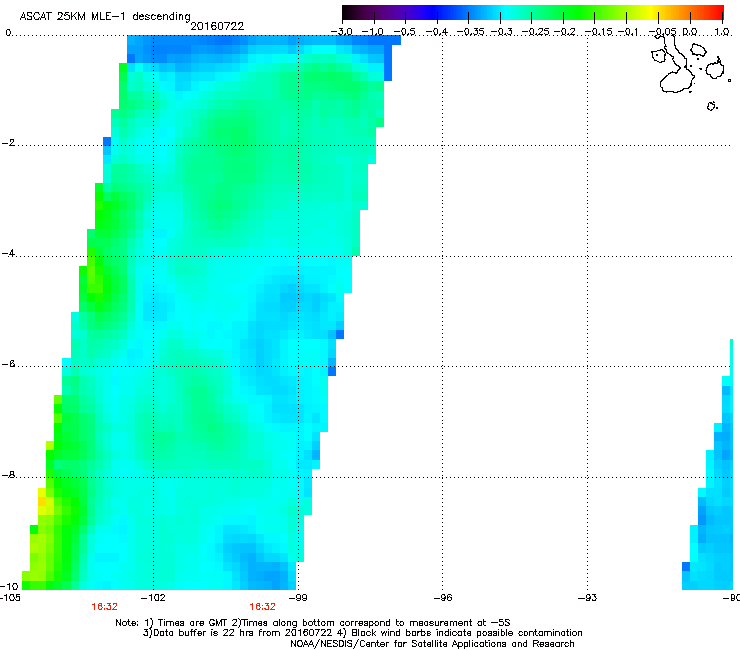Click the -0.15 color bar label
The height and width of the screenshot is (650, 740).
pyautogui.click(x=597, y=32)
